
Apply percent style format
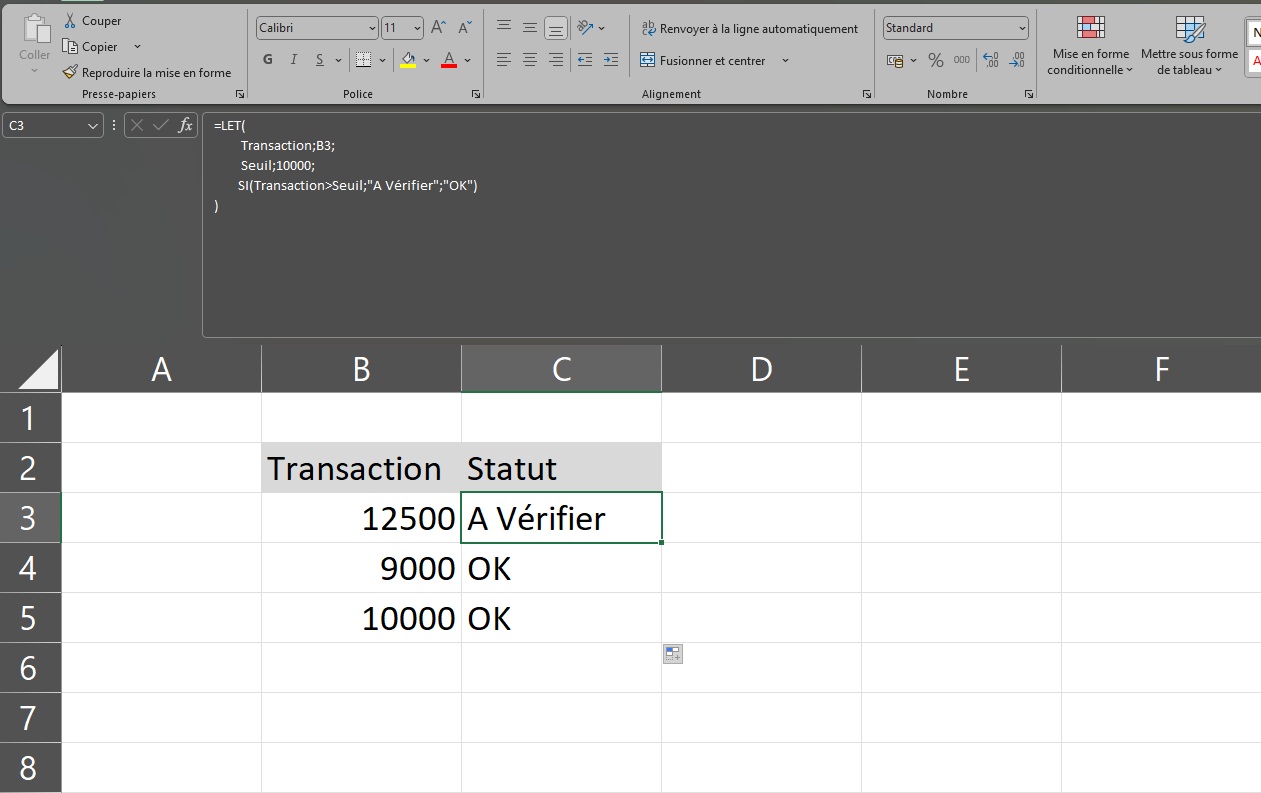pyautogui.click(x=936, y=60)
